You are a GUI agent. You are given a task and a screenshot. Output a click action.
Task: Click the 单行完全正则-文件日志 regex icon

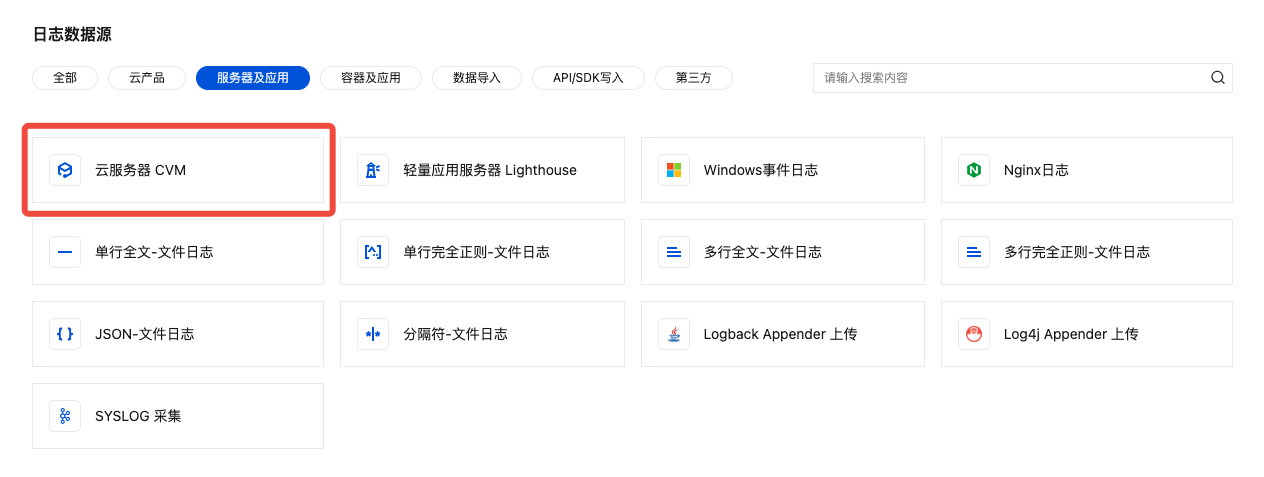[373, 252]
